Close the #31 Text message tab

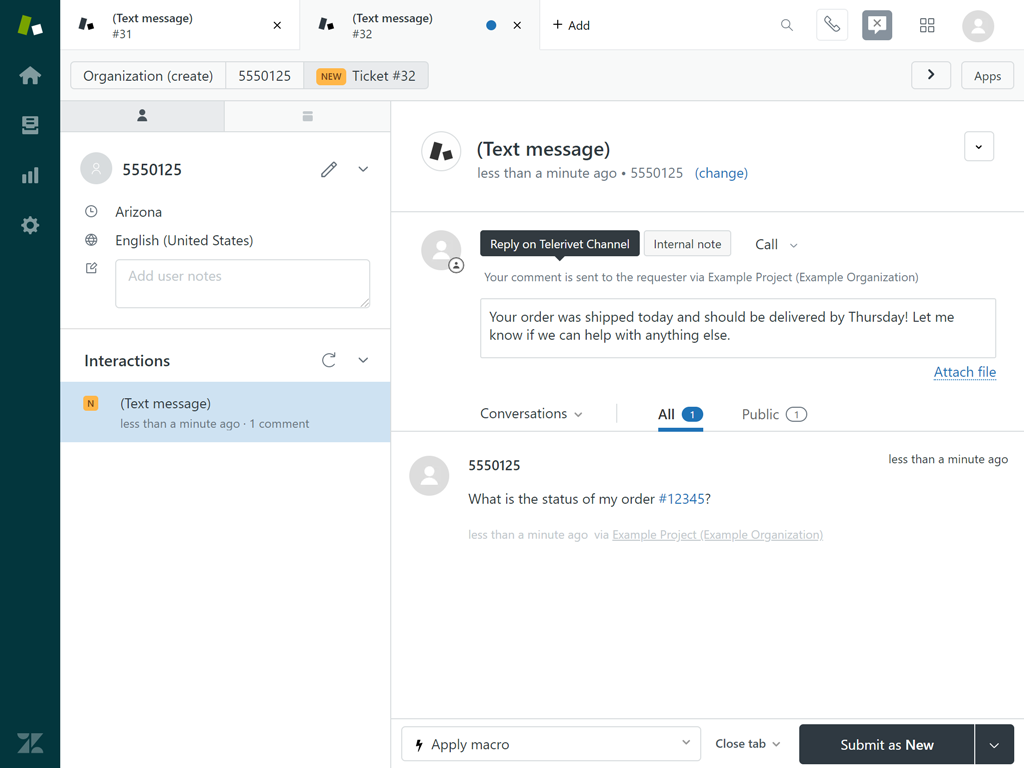[278, 25]
